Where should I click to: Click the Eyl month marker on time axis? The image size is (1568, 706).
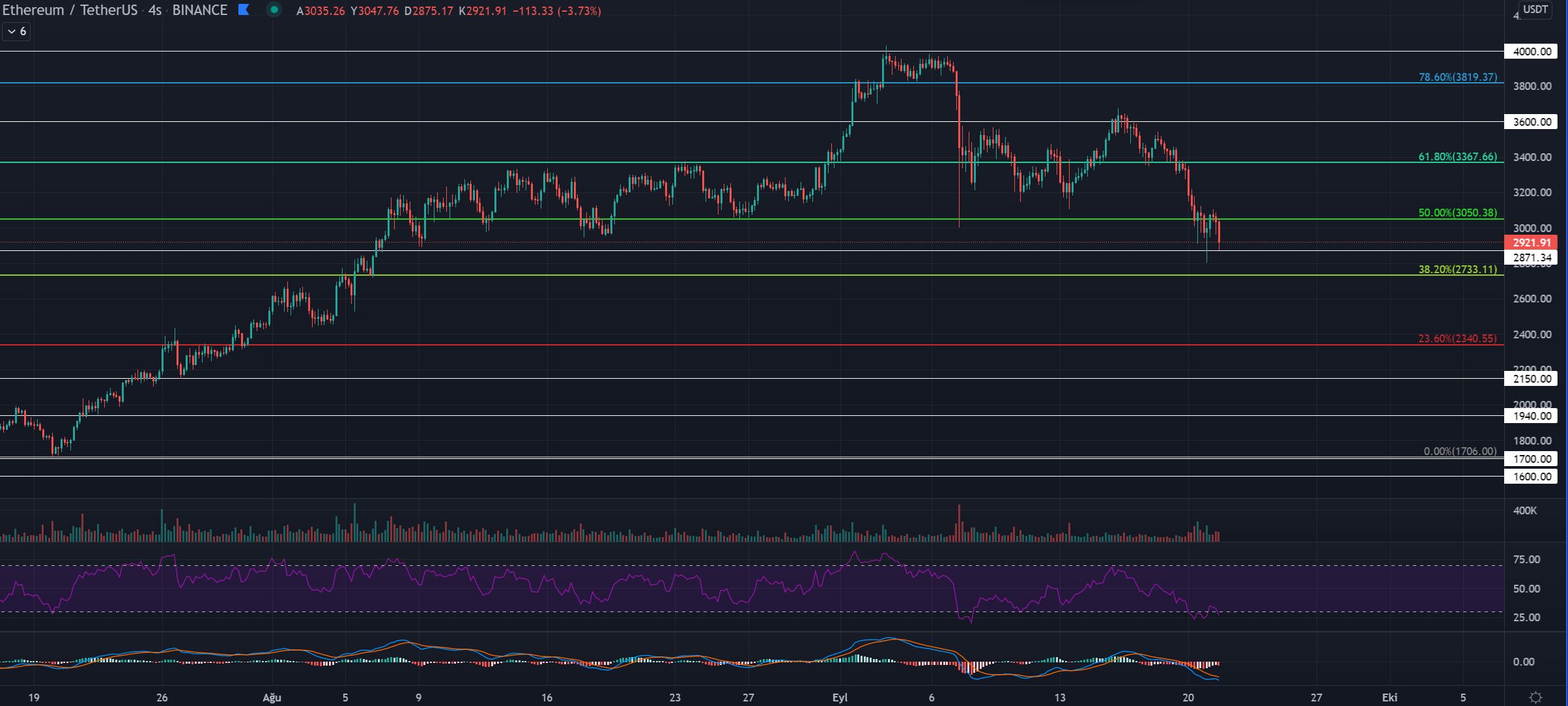click(x=840, y=698)
